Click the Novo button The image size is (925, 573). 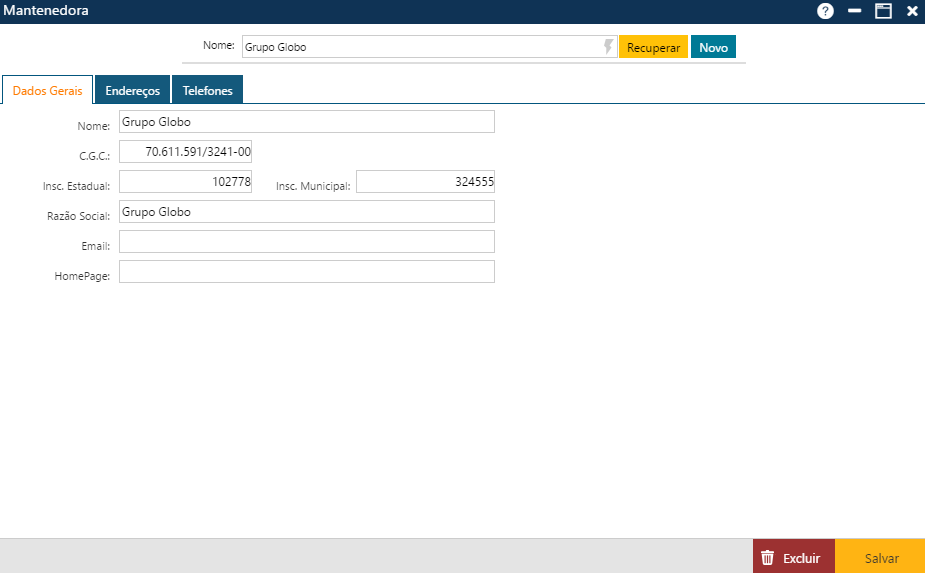(713, 47)
